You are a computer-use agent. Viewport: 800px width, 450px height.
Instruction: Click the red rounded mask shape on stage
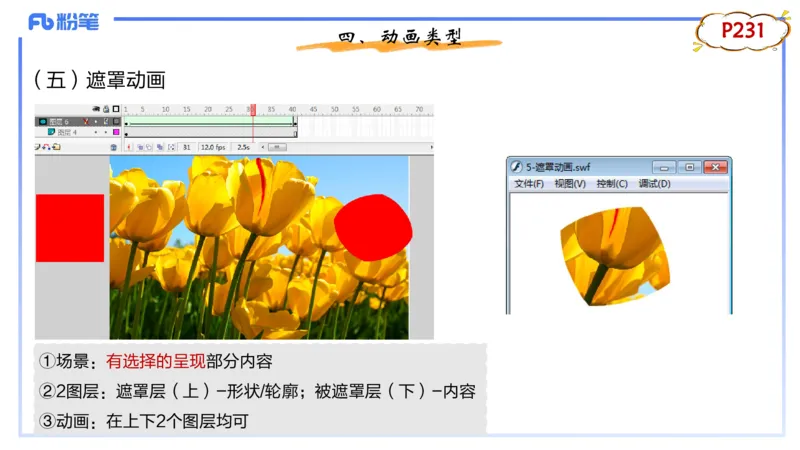373,227
